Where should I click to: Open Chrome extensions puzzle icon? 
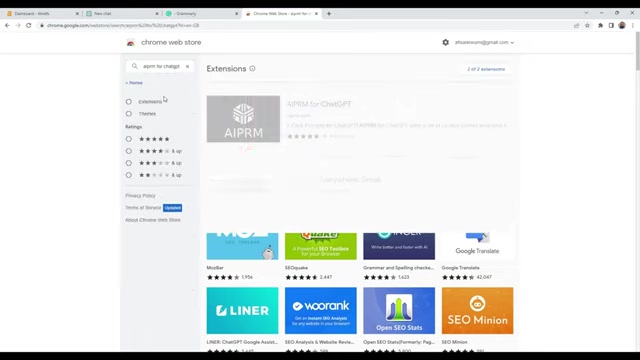600,25
